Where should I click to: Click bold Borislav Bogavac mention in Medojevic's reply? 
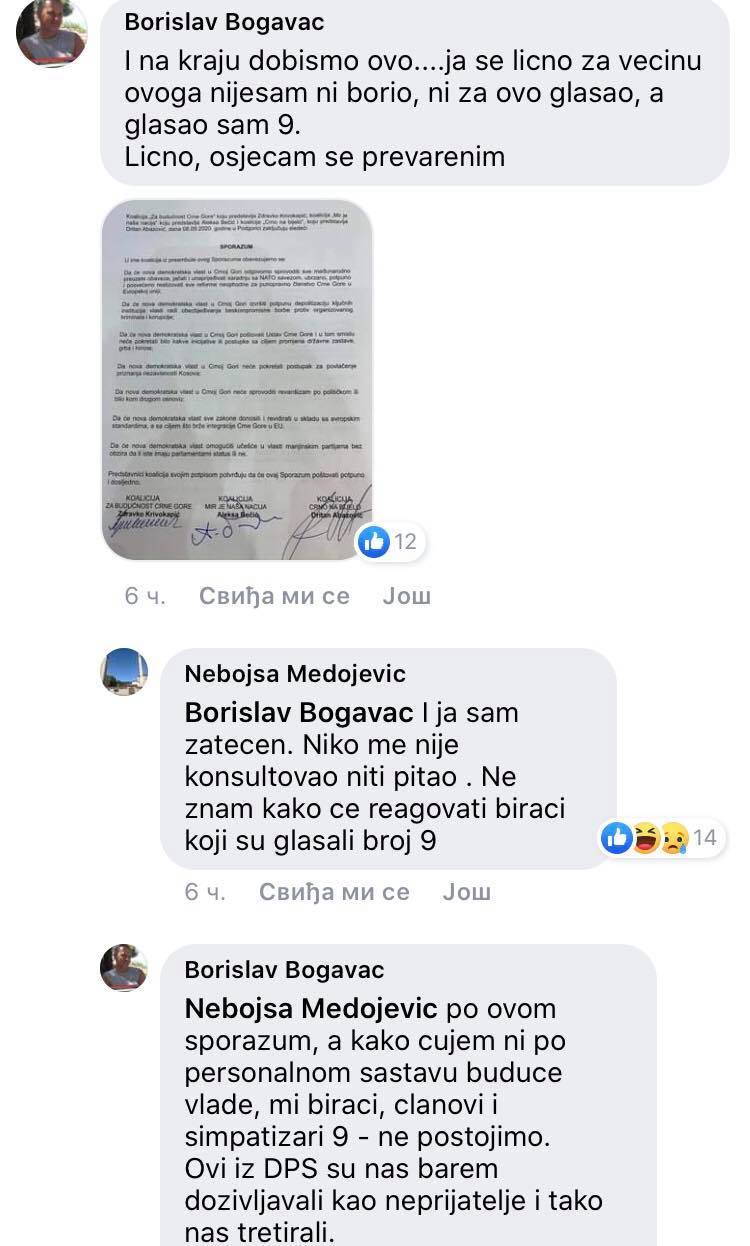pos(299,713)
